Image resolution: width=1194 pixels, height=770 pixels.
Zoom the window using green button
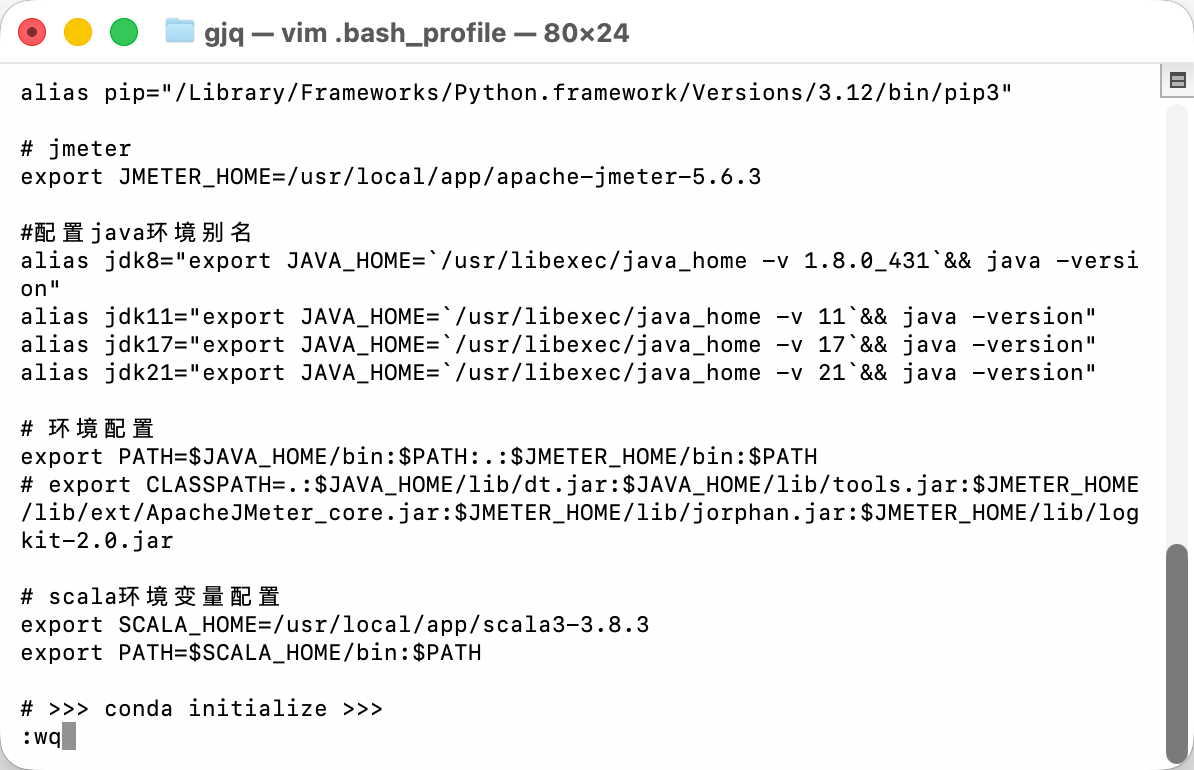(x=123, y=32)
